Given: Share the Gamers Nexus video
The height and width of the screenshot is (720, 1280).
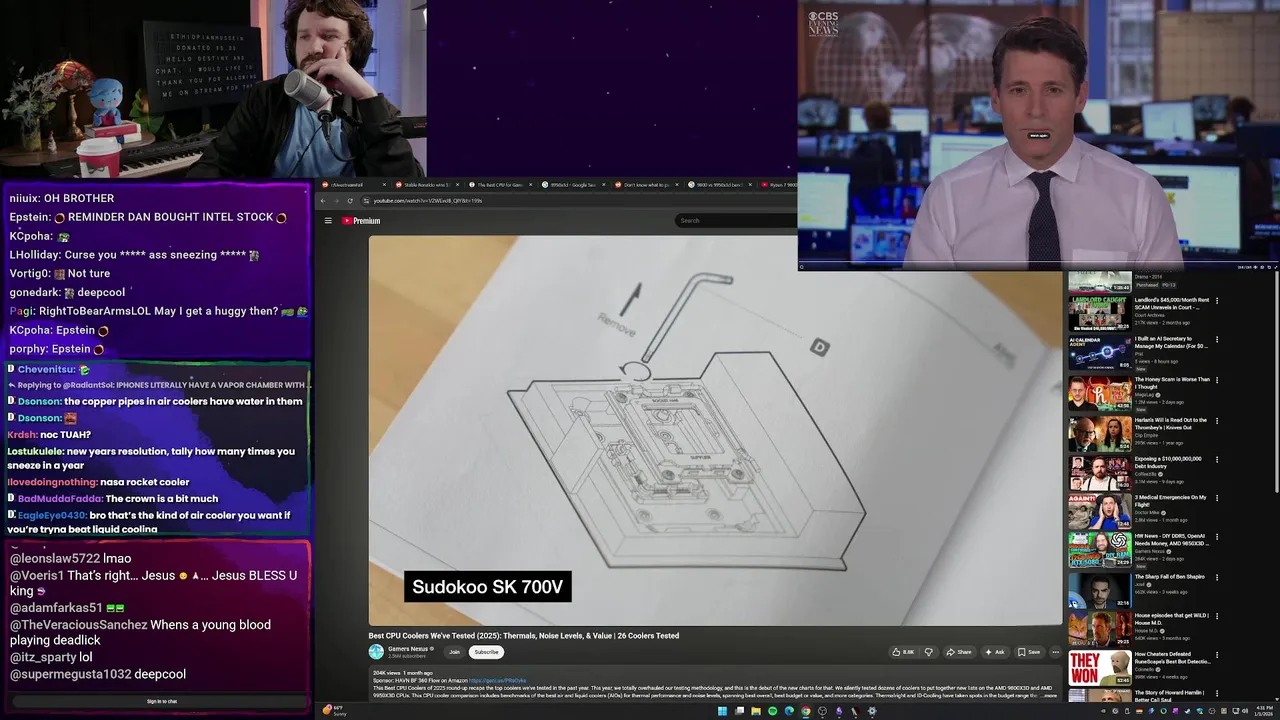Looking at the screenshot, I should tap(958, 652).
